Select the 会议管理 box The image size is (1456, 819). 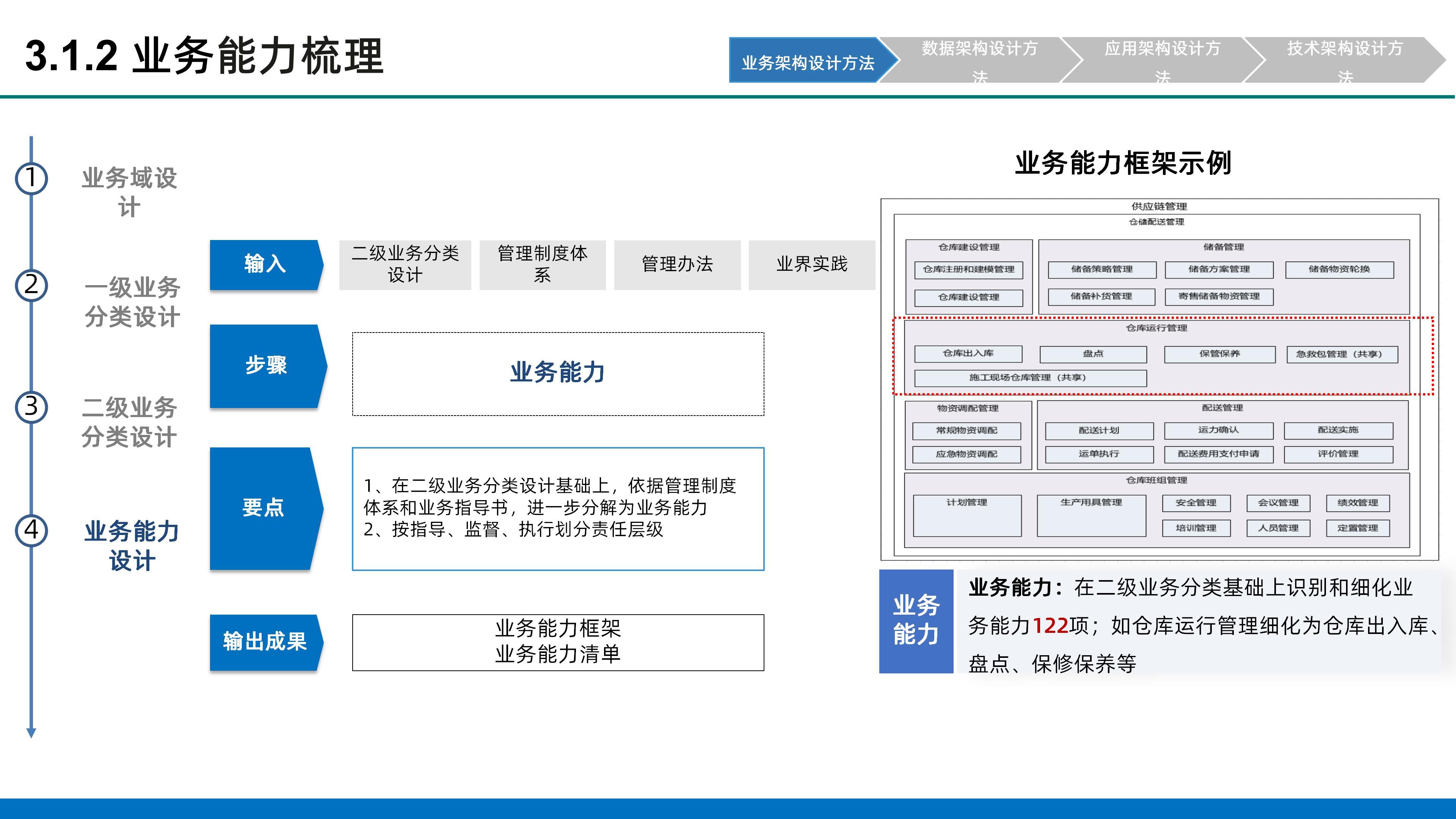[x=1279, y=504]
